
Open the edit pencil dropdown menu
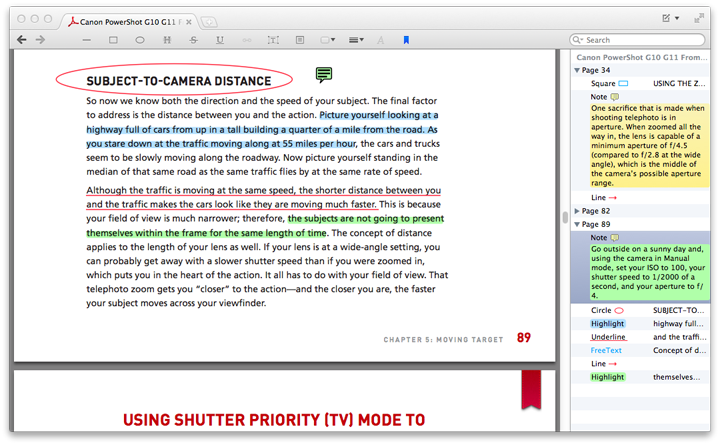[670, 18]
